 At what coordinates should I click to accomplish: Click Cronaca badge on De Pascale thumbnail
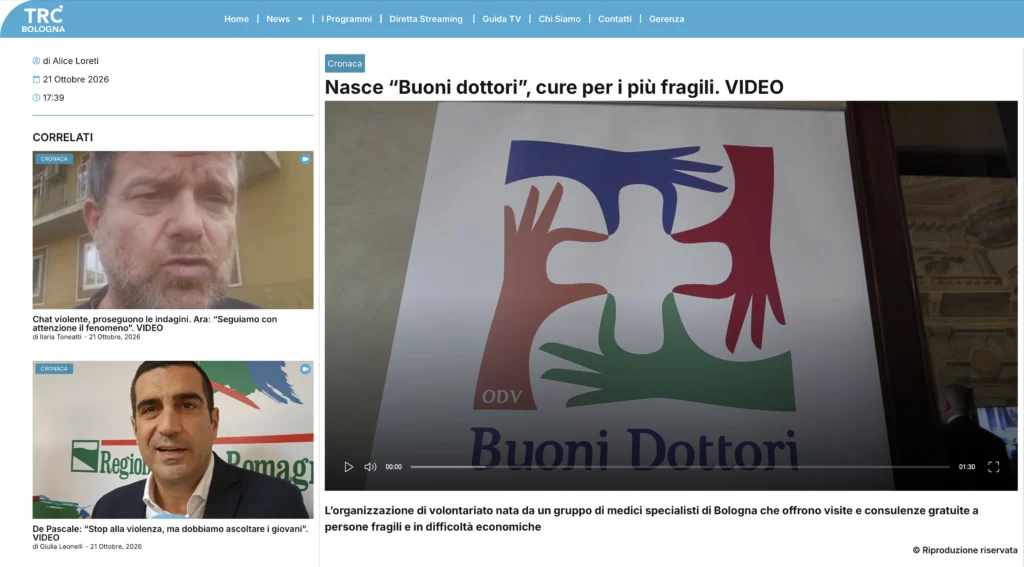point(54,368)
